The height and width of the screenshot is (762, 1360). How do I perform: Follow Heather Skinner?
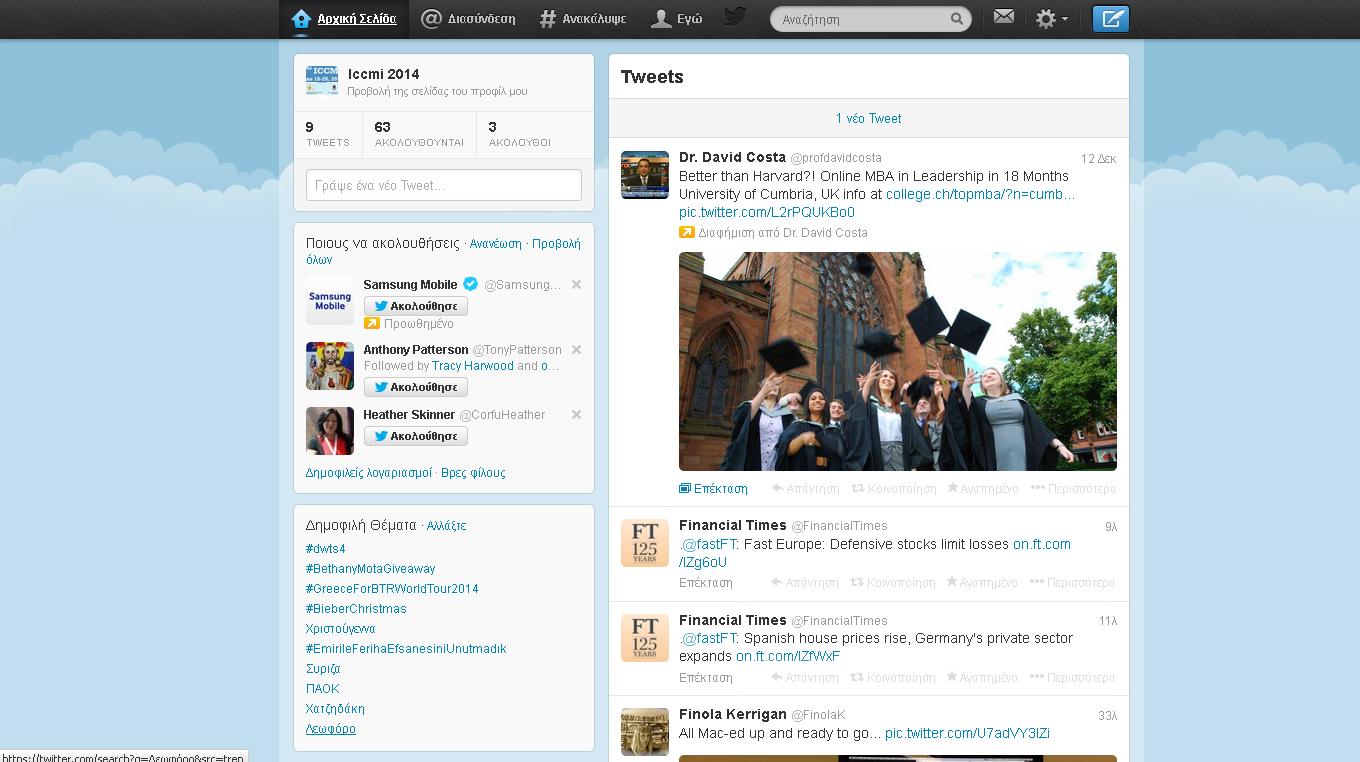pyautogui.click(x=415, y=436)
